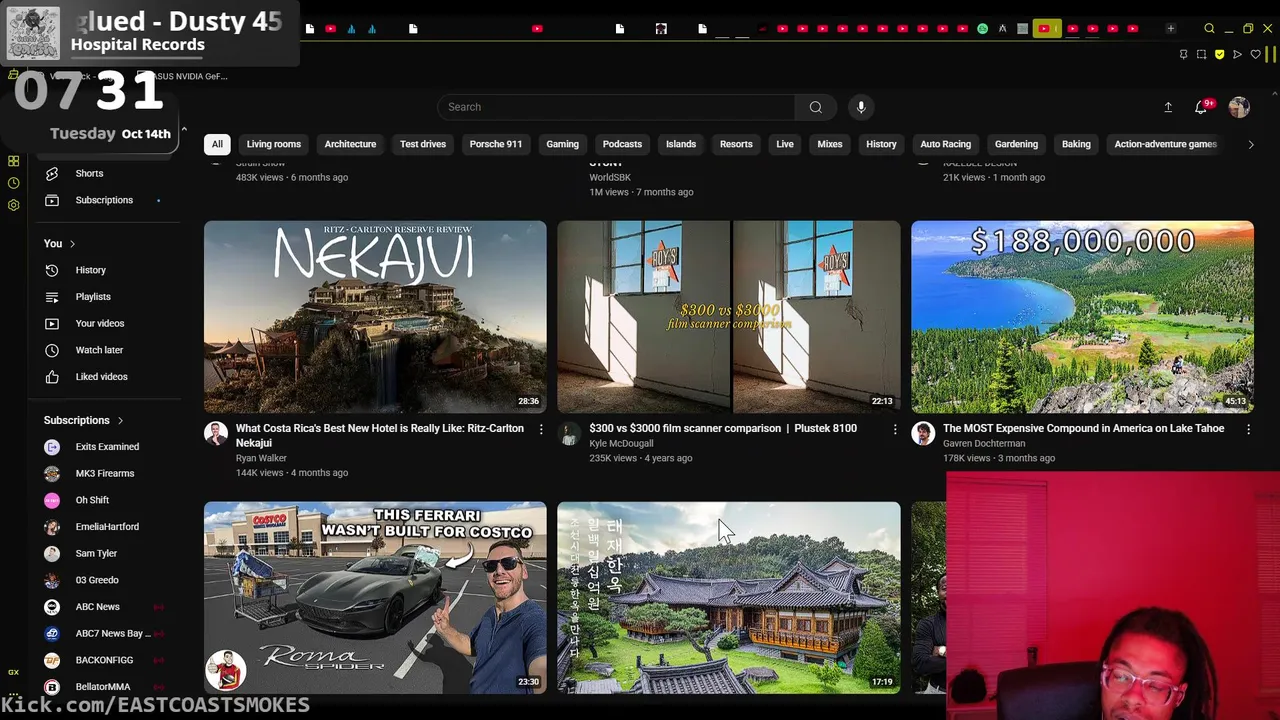The height and width of the screenshot is (720, 1280).
Task: Open more options for the Ritz-Carlton Nekajui video
Action: [x=541, y=429]
